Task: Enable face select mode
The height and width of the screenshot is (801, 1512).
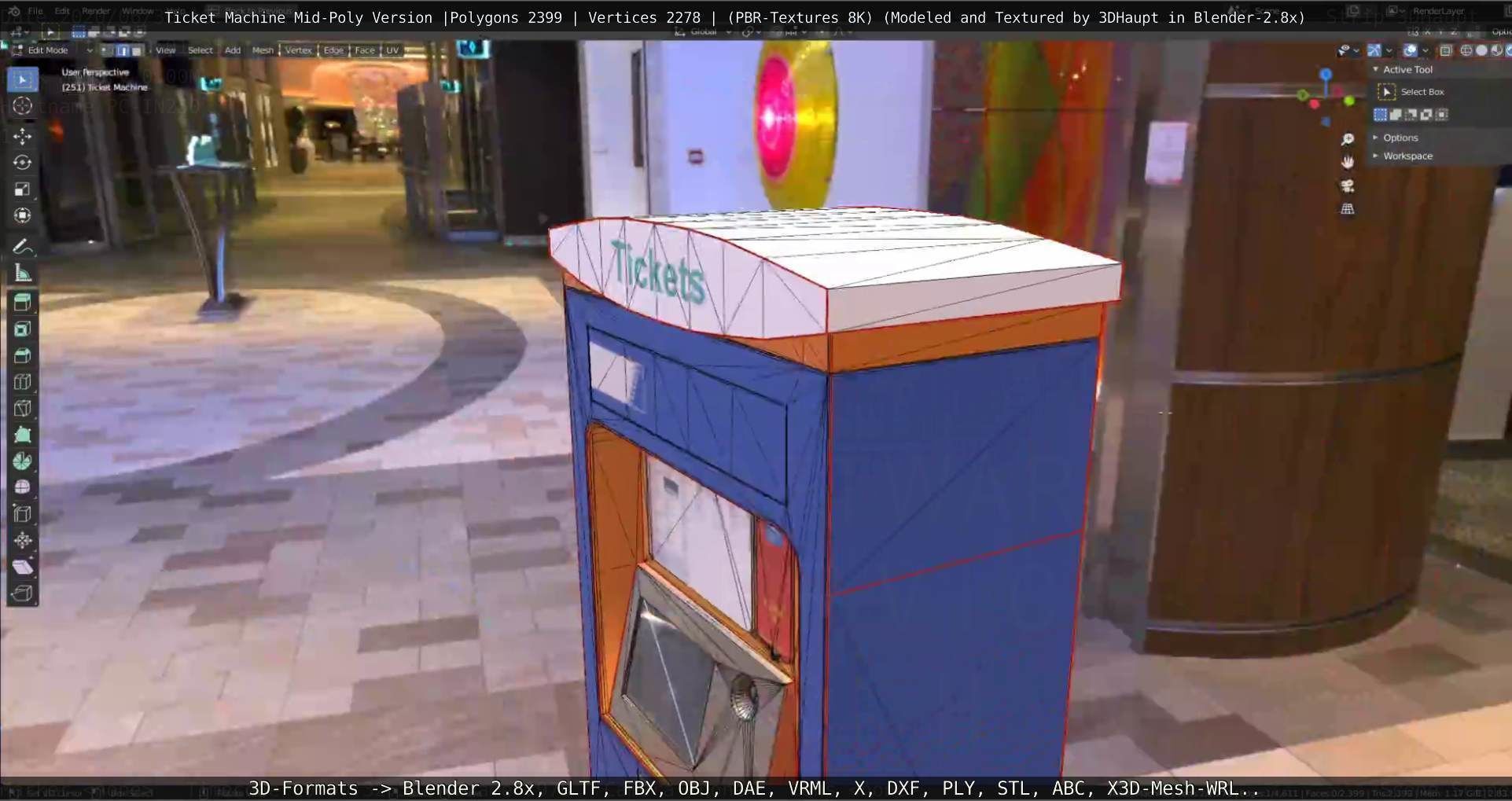Action: (x=137, y=50)
